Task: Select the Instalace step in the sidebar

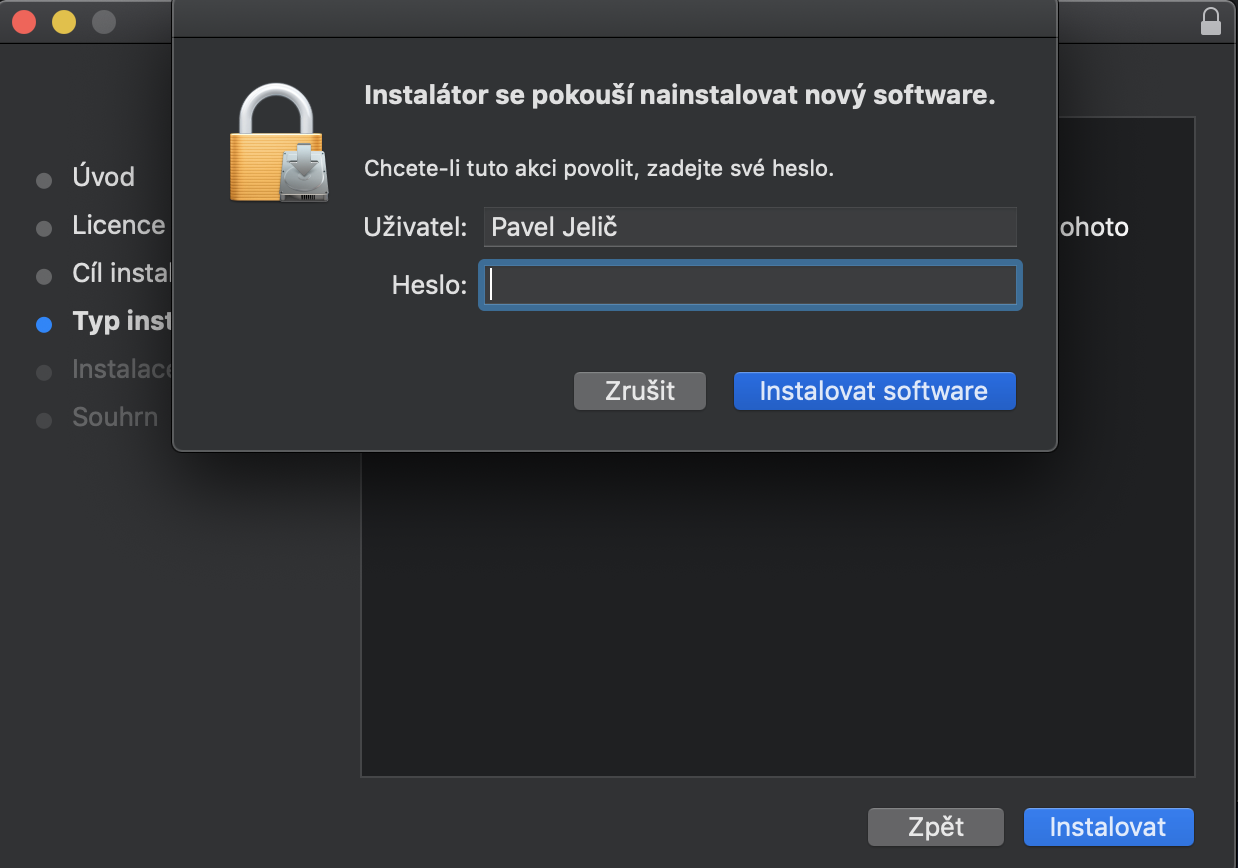Action: [122, 369]
